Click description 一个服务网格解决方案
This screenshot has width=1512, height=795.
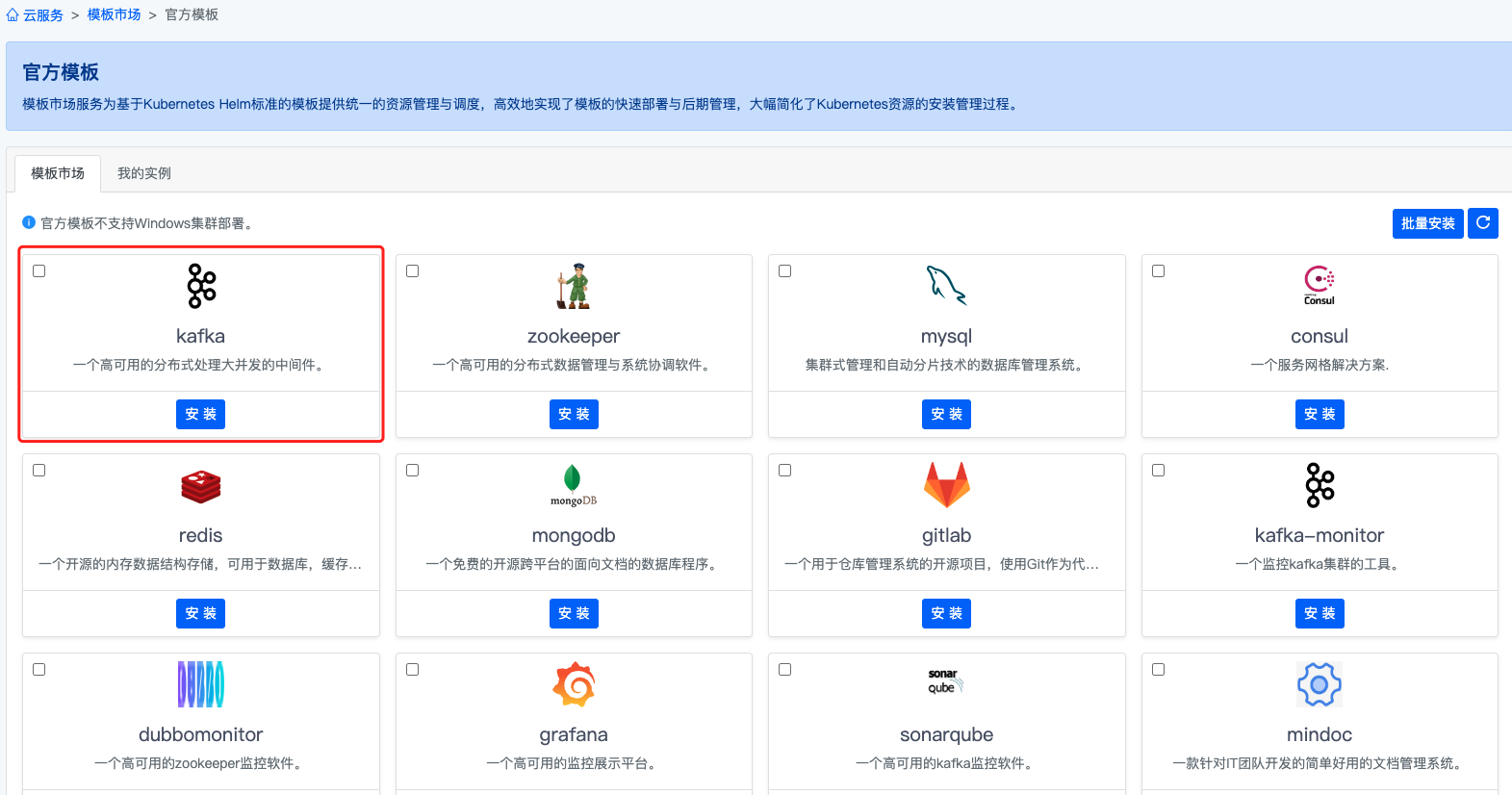[x=1320, y=365]
